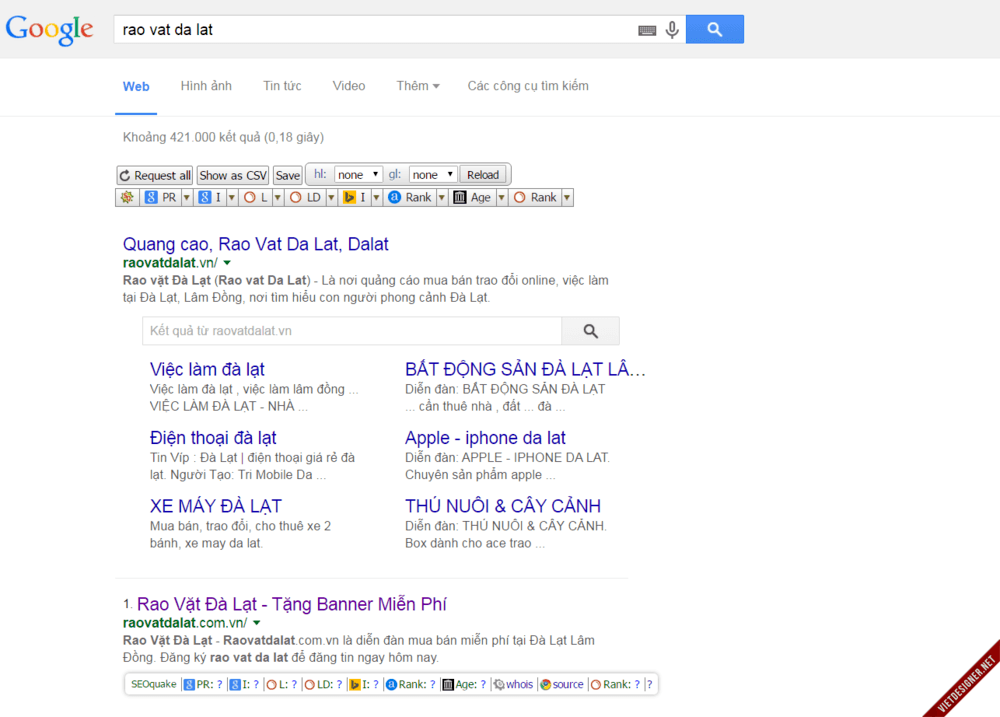Viewport: 1000px width, 717px height.
Task: Click the blue magnifier search button
Action: [714, 29]
